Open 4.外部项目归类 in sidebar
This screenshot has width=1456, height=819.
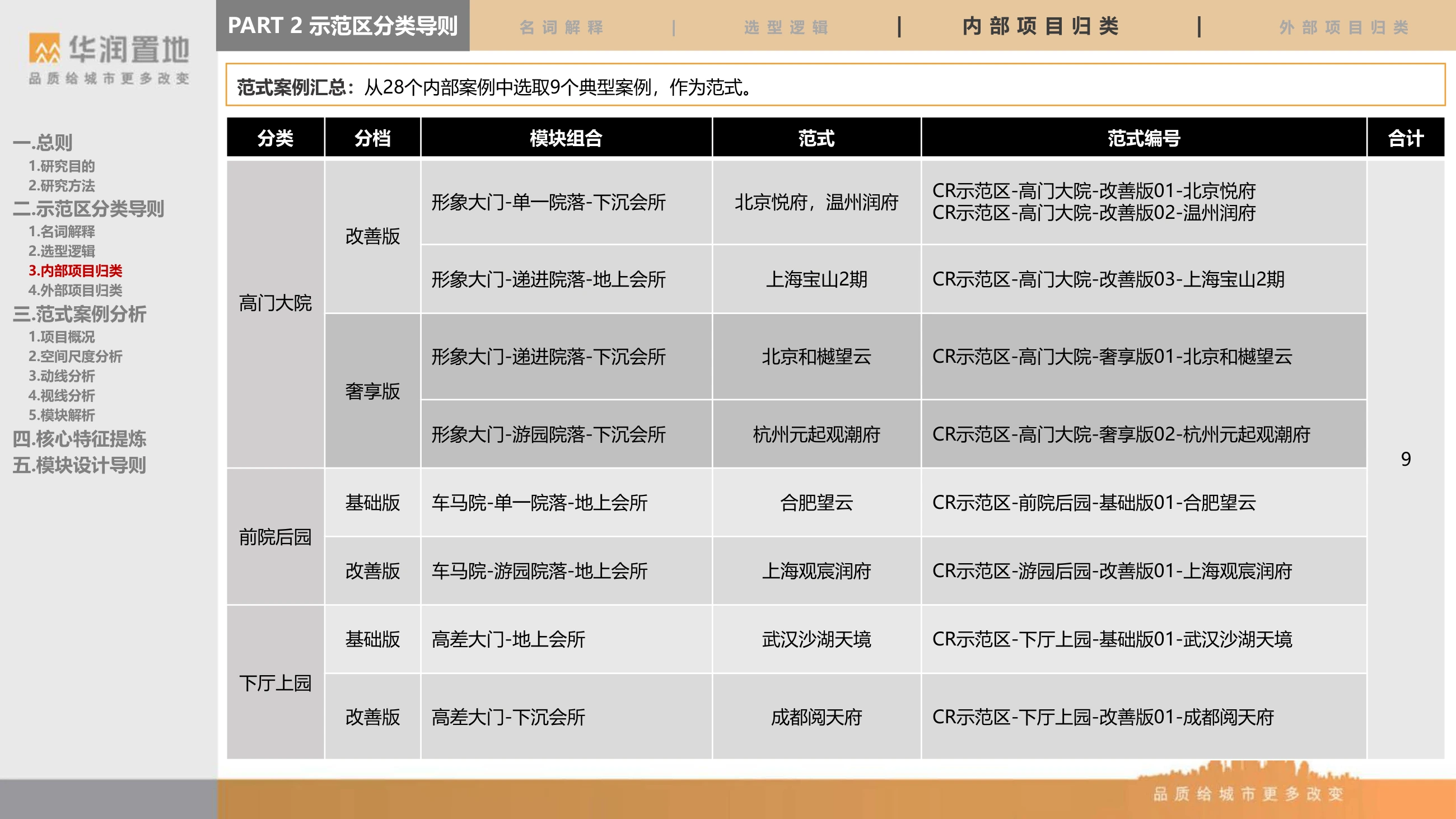(75, 291)
